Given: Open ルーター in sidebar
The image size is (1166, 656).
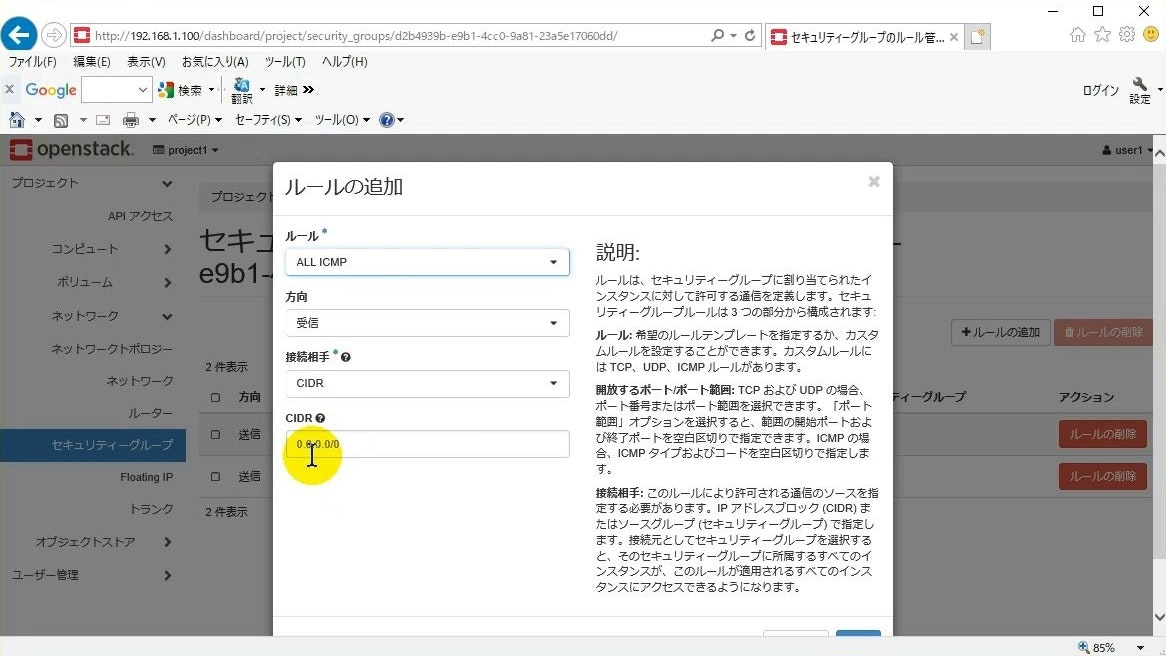Looking at the screenshot, I should pyautogui.click(x=150, y=413).
